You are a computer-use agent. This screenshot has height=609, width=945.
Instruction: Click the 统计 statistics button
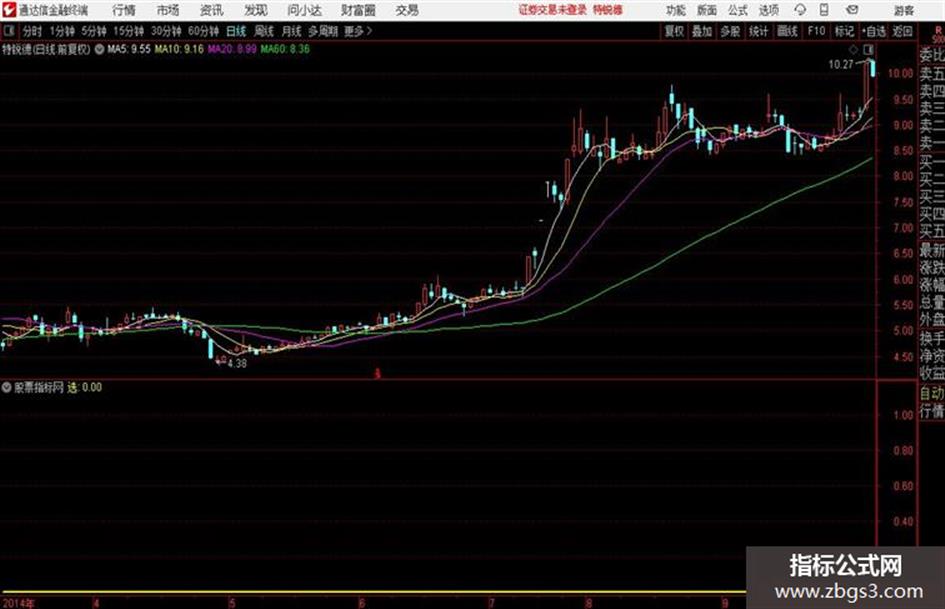(759, 31)
